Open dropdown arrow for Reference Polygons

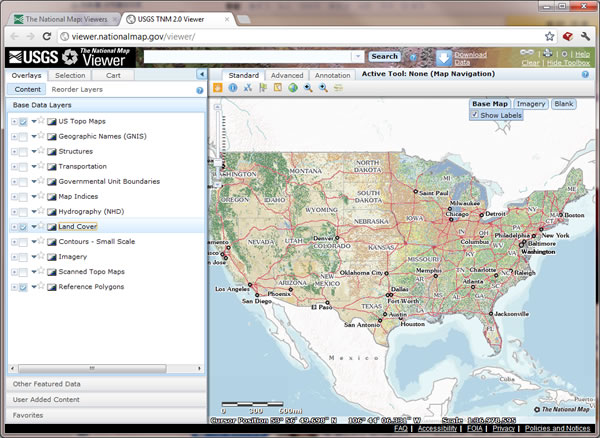pos(34,287)
